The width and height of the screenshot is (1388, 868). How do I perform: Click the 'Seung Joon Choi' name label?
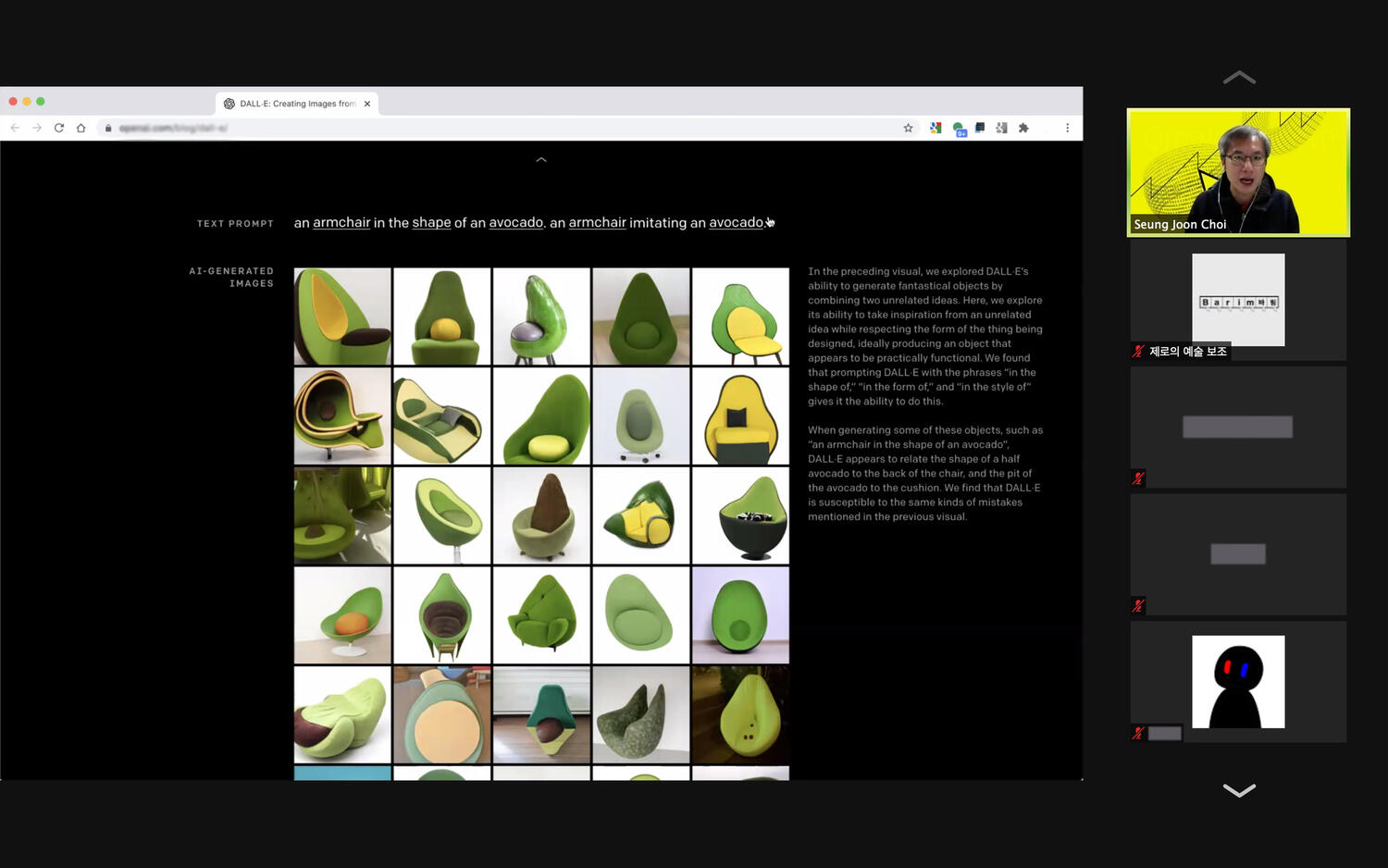(1180, 225)
